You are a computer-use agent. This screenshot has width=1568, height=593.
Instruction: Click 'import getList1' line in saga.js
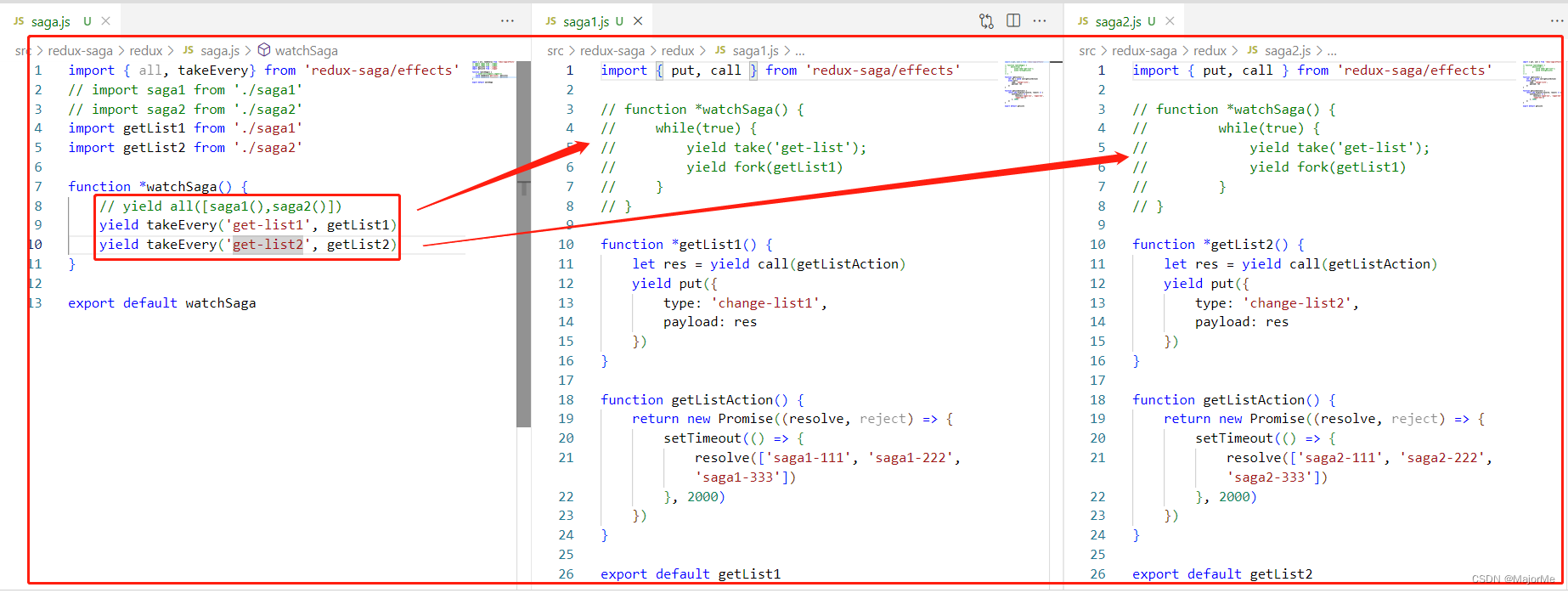(x=185, y=127)
